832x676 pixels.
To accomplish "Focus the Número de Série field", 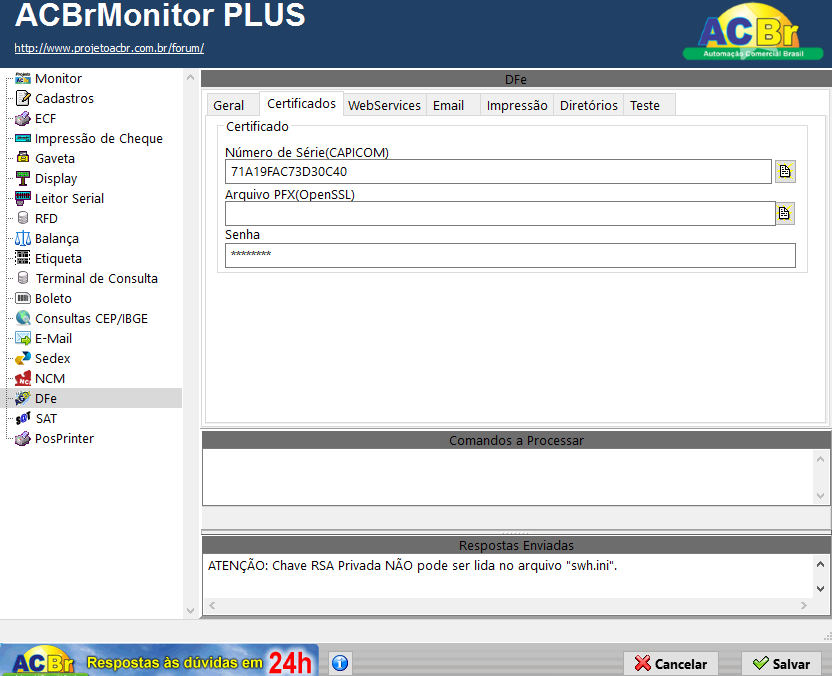I will 498,171.
